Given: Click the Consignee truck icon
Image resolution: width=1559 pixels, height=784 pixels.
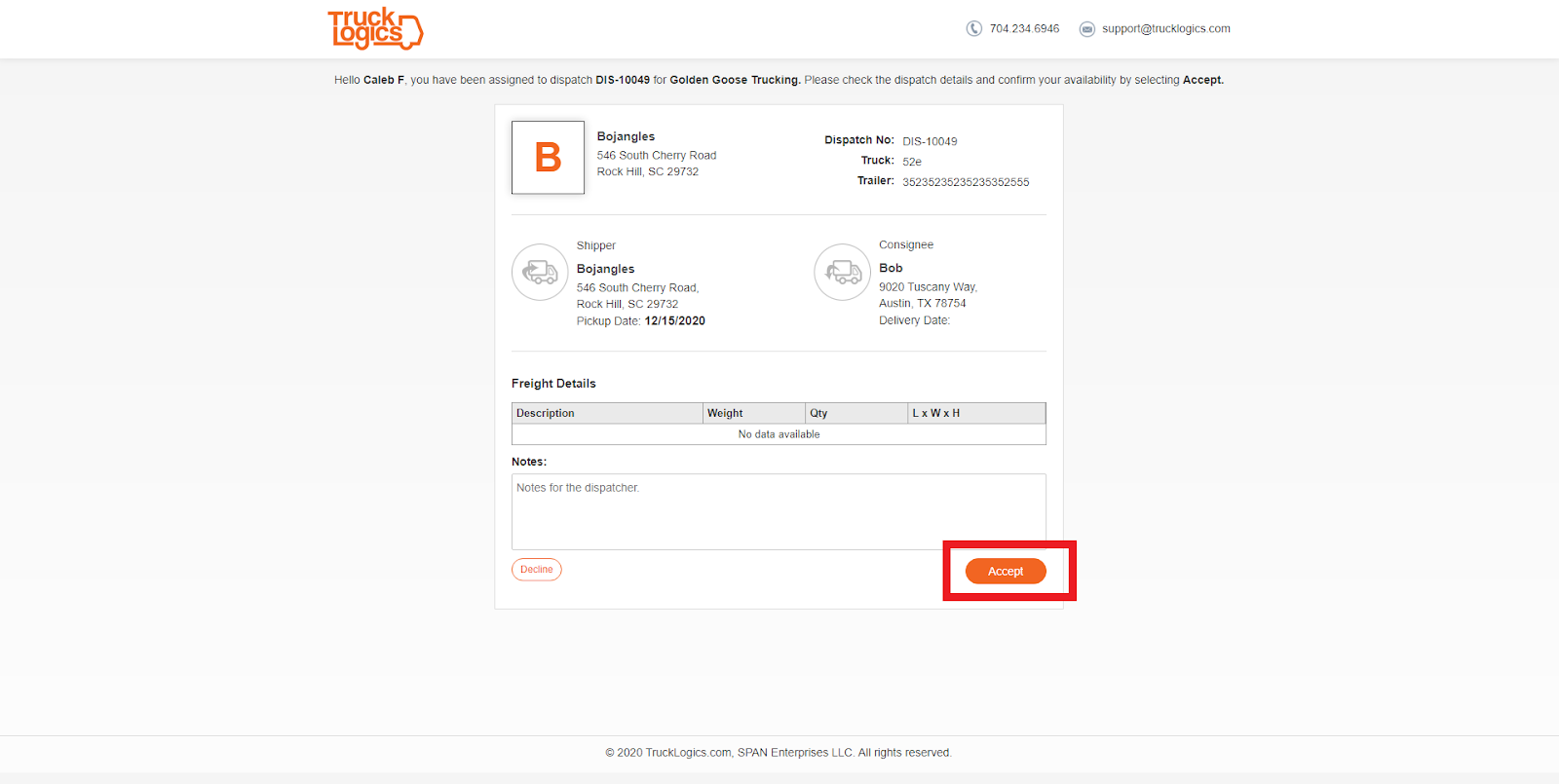Looking at the screenshot, I should pyautogui.click(x=843, y=272).
